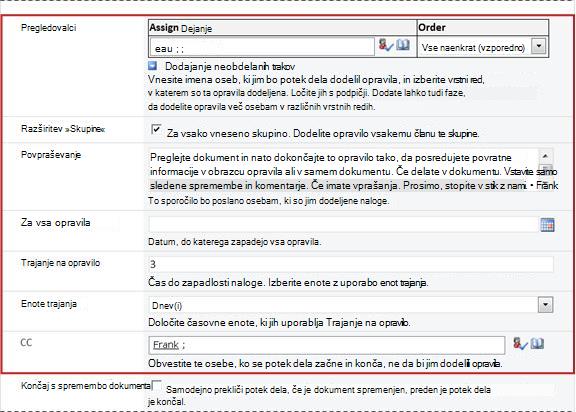
Task: Click the Za vsa opravila label
Action: [55, 223]
